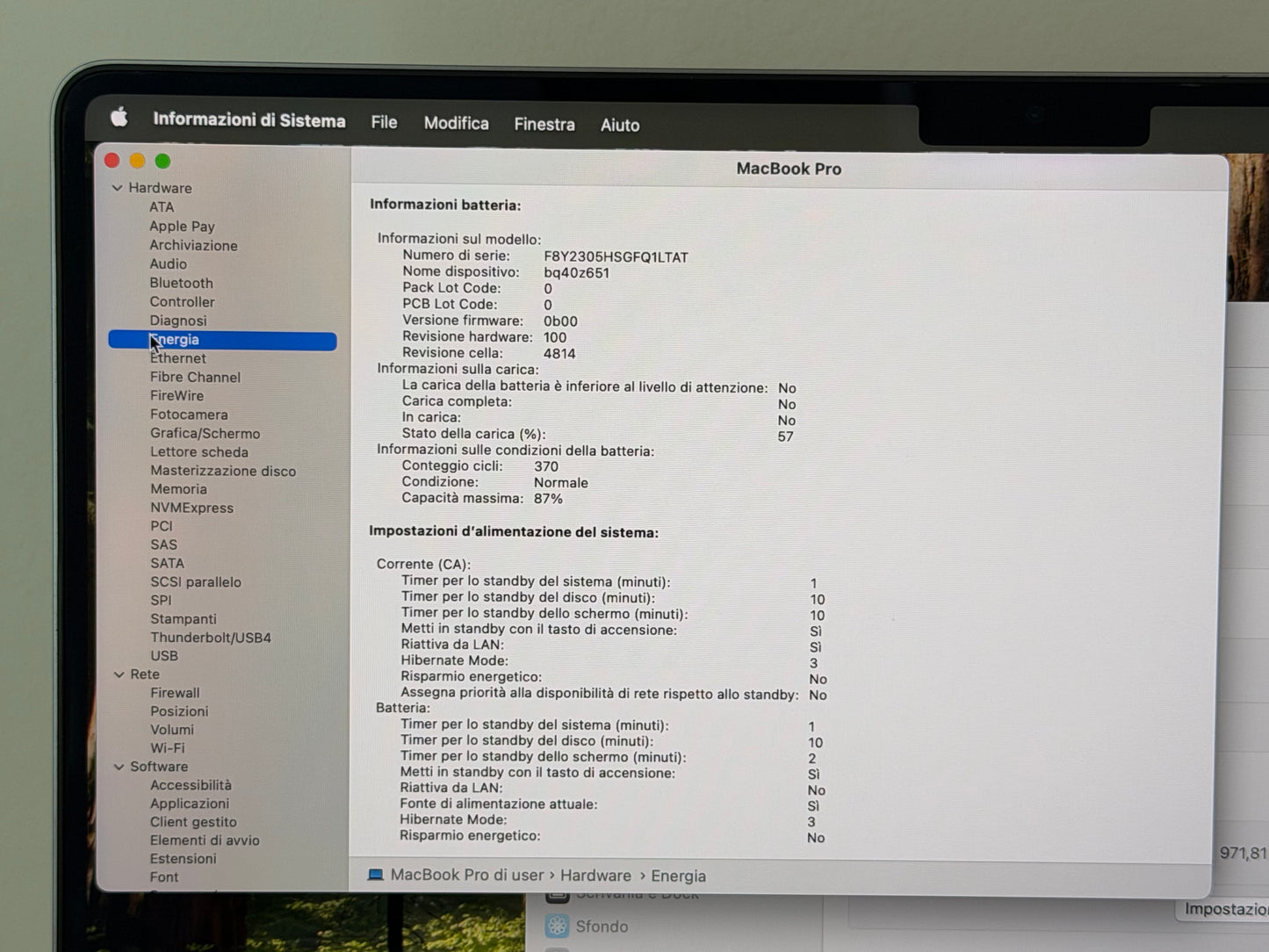The image size is (1269, 952).
Task: Open the Apple menu
Action: pyautogui.click(x=119, y=117)
